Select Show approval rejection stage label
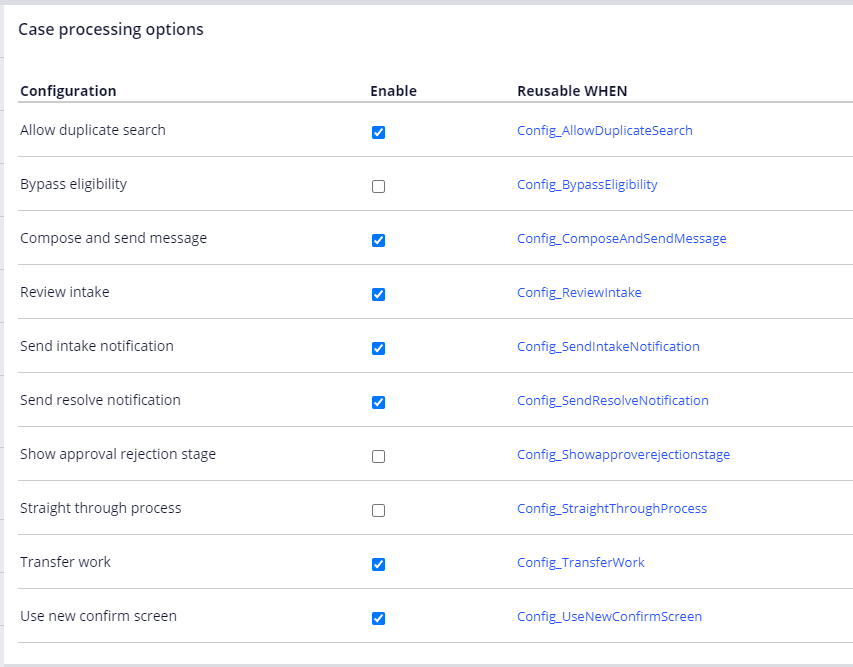Screen dimensions: 853x667 pos(118,454)
